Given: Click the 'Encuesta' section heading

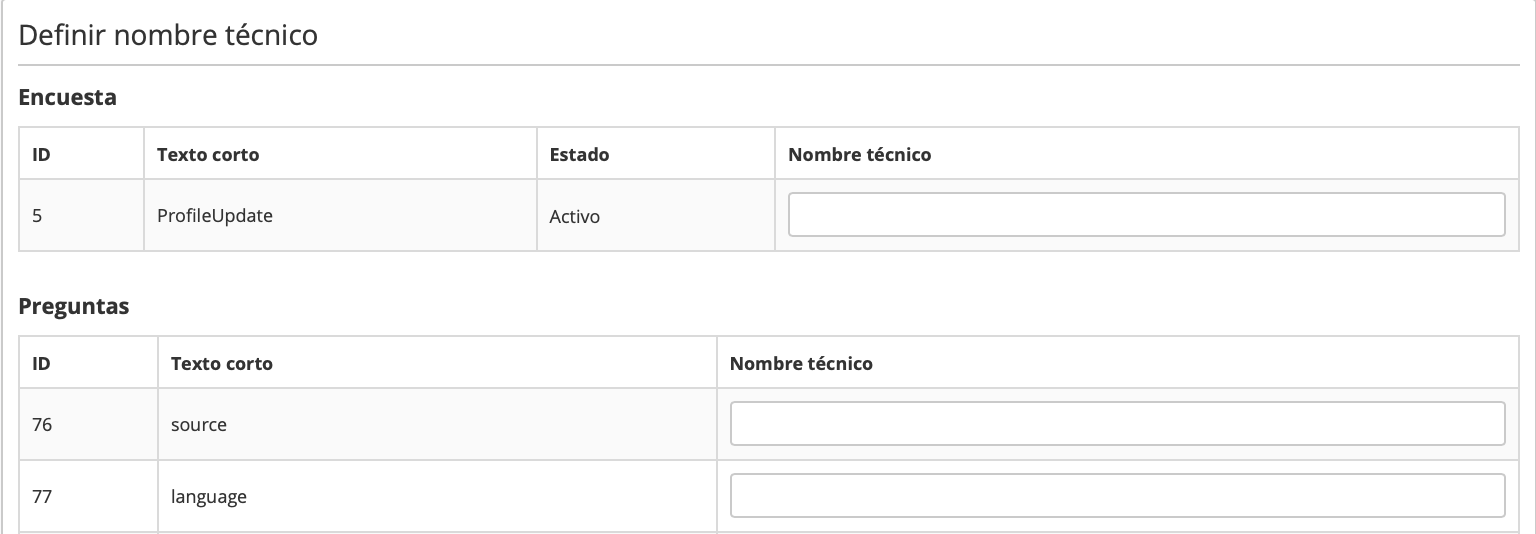Looking at the screenshot, I should pyautogui.click(x=68, y=97).
